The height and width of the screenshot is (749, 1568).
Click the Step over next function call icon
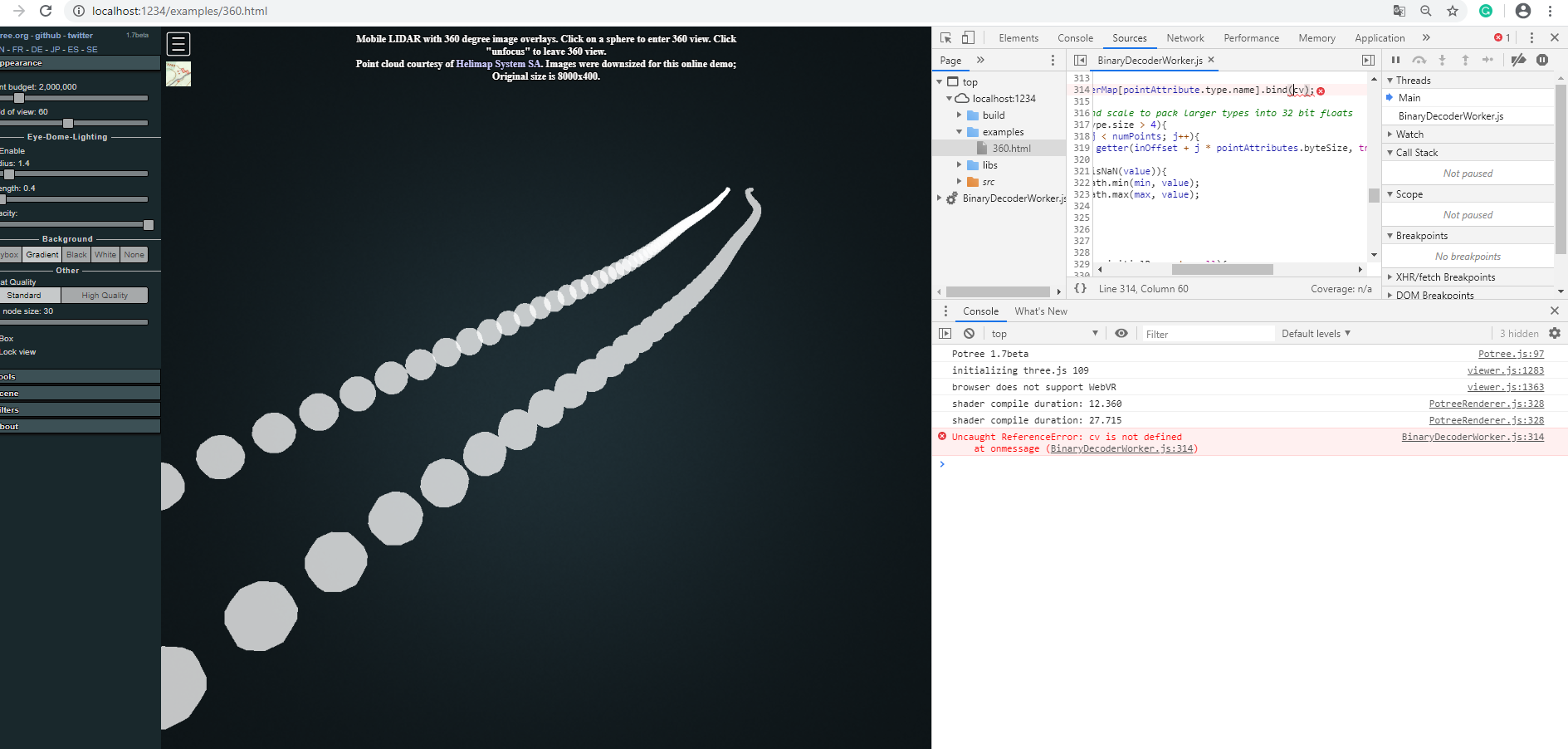[x=1419, y=60]
